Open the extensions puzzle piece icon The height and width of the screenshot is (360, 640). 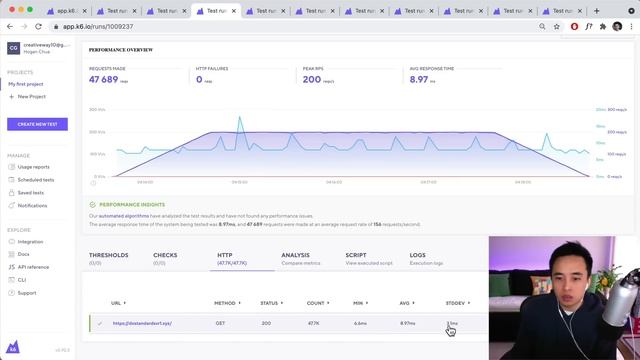tap(603, 27)
